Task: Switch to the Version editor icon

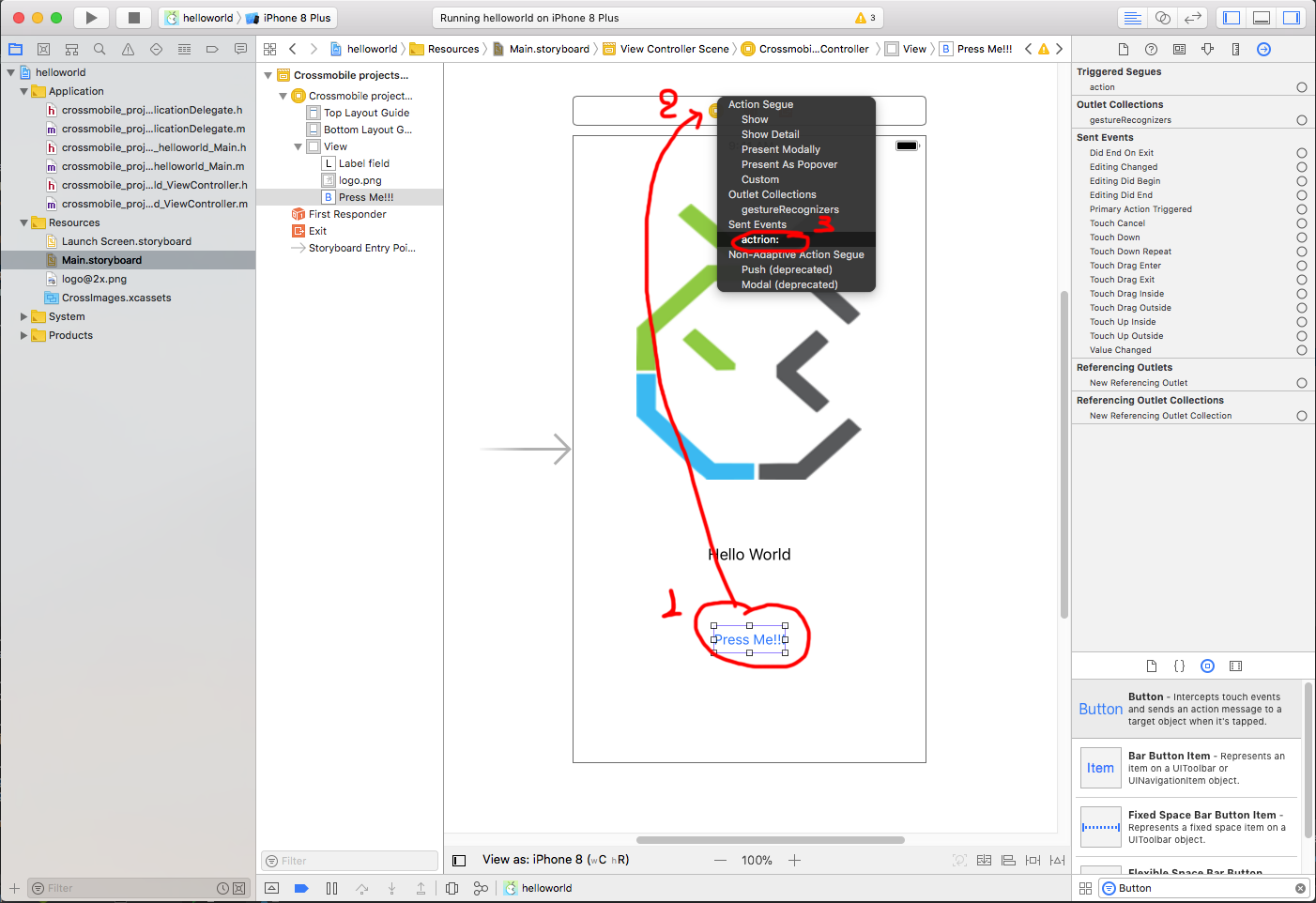Action: coord(1193,18)
